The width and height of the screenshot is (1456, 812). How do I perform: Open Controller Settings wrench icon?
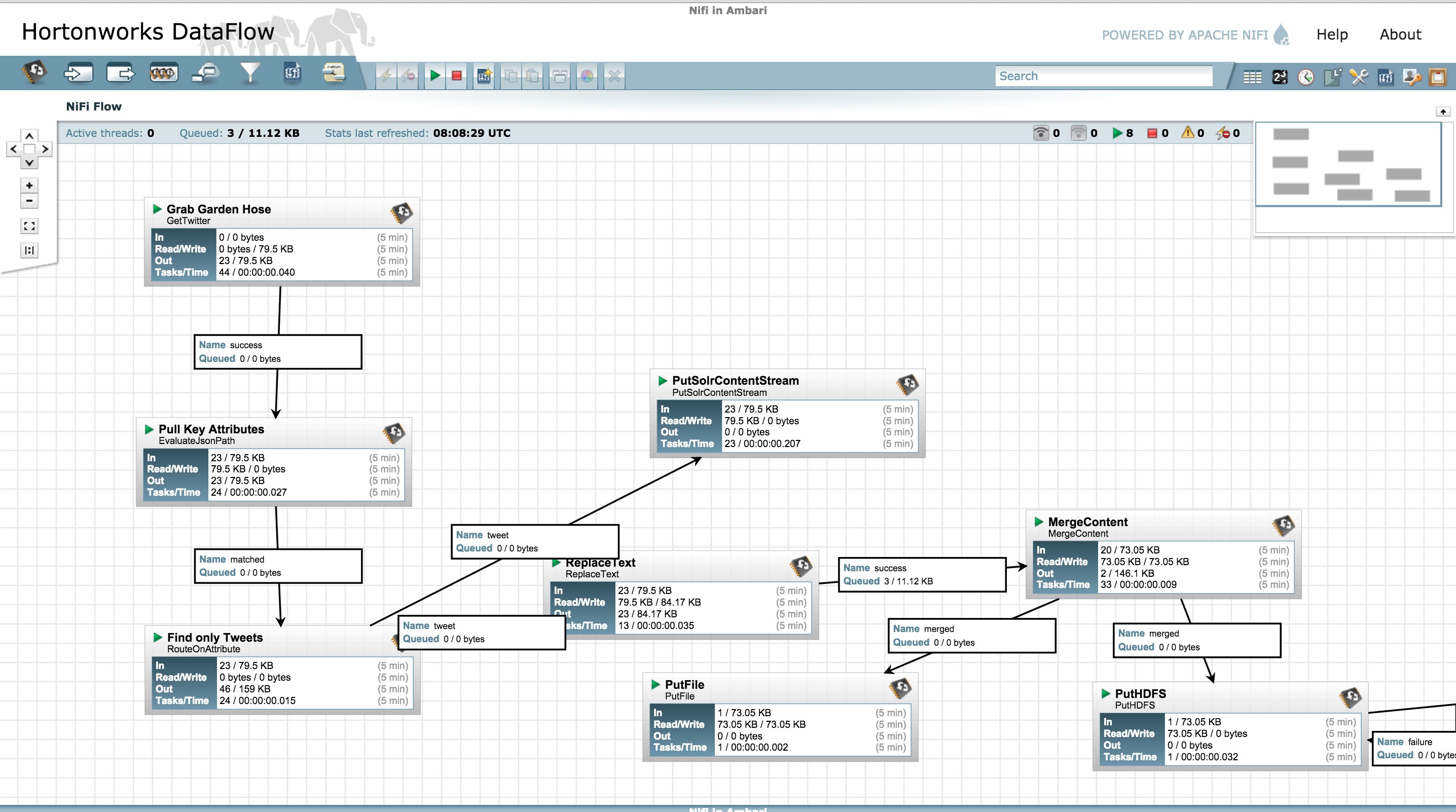click(x=1358, y=77)
